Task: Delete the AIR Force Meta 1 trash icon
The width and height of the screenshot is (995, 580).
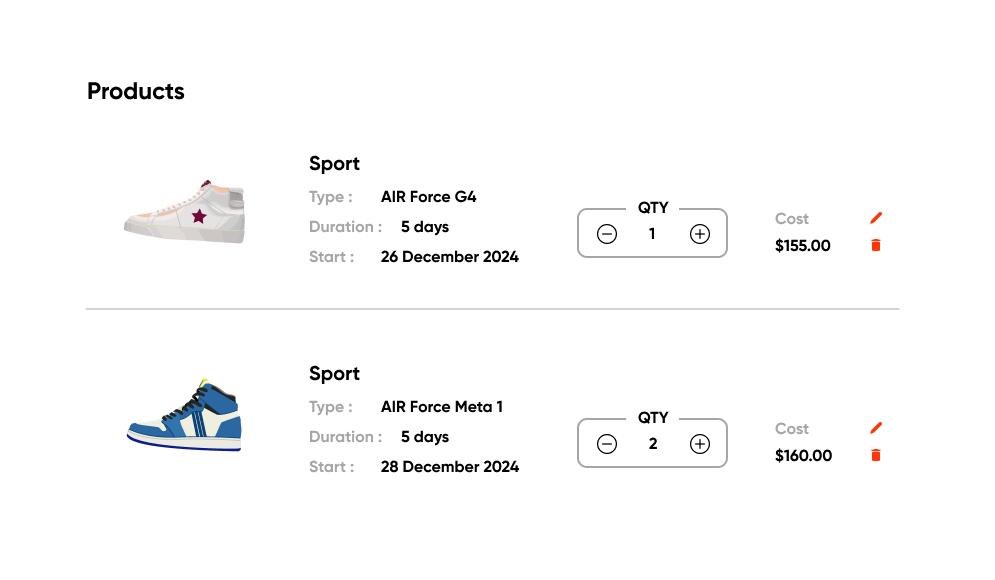Action: [x=876, y=455]
